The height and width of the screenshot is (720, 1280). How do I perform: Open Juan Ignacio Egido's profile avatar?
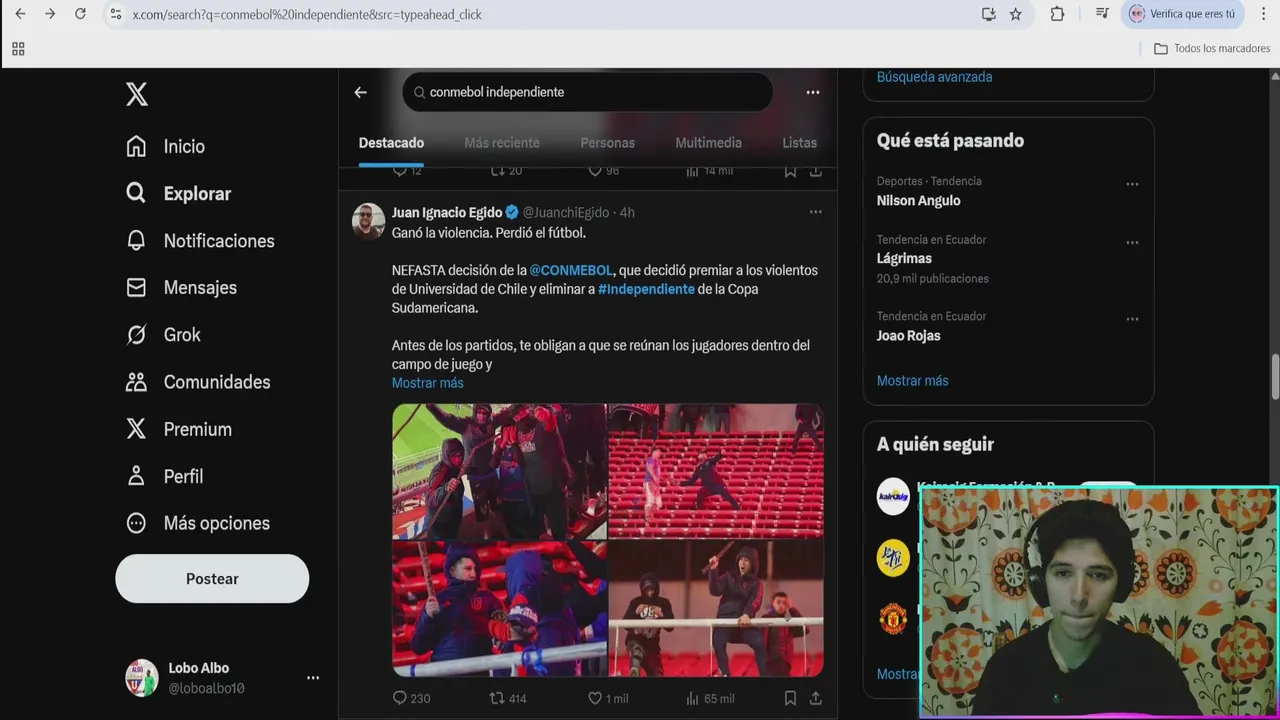pos(368,221)
